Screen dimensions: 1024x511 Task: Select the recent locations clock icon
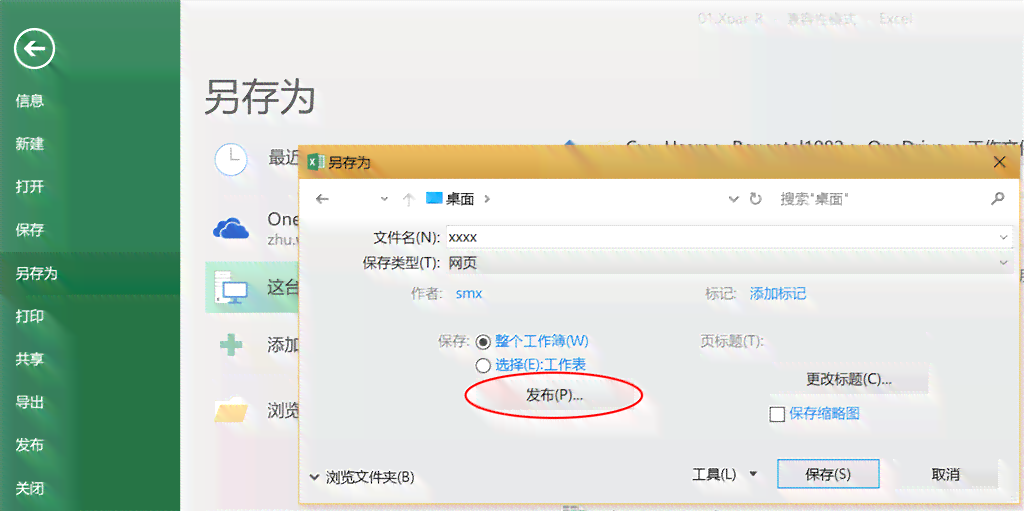(231, 159)
